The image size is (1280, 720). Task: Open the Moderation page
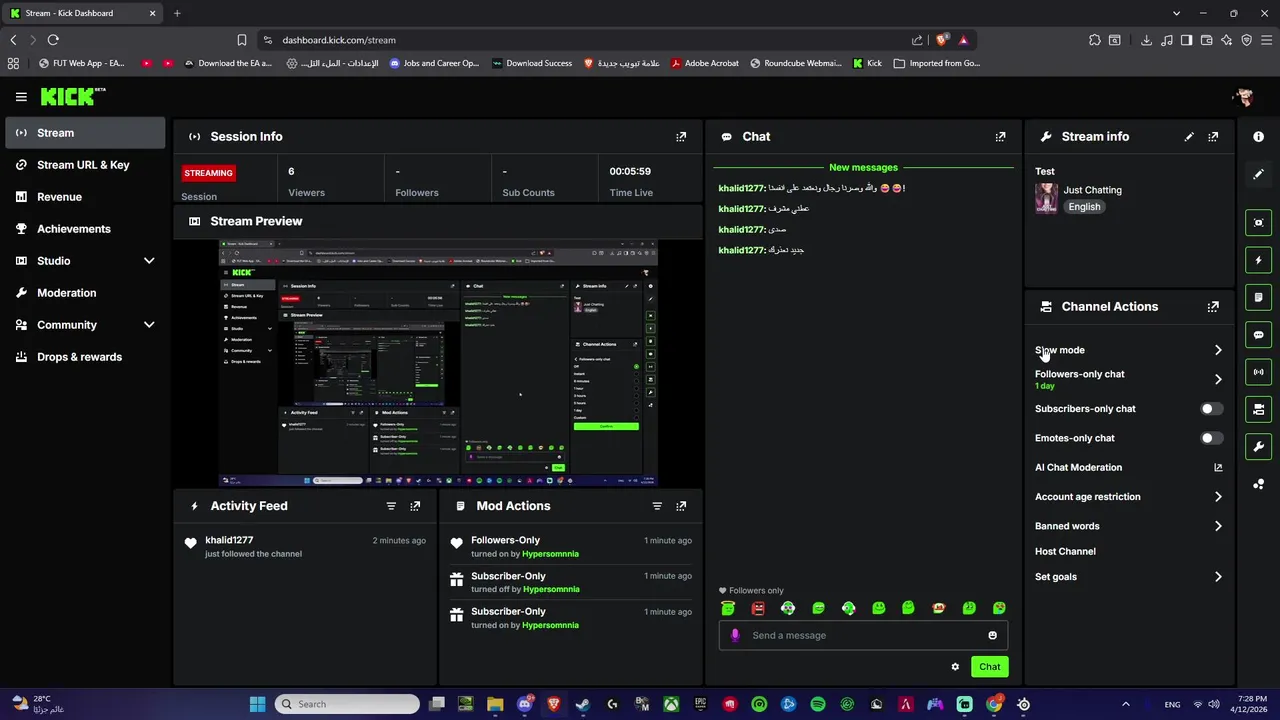pos(85,293)
